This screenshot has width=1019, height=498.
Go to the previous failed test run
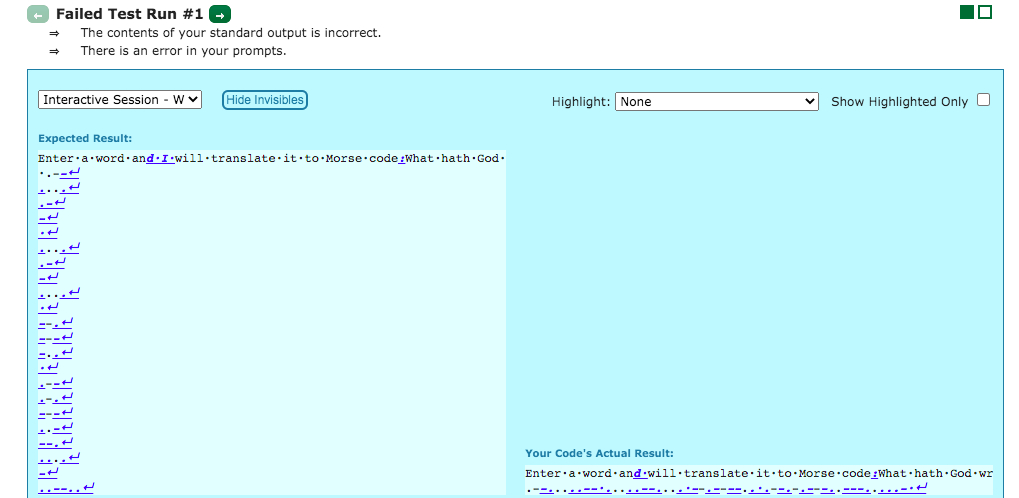tap(38, 14)
